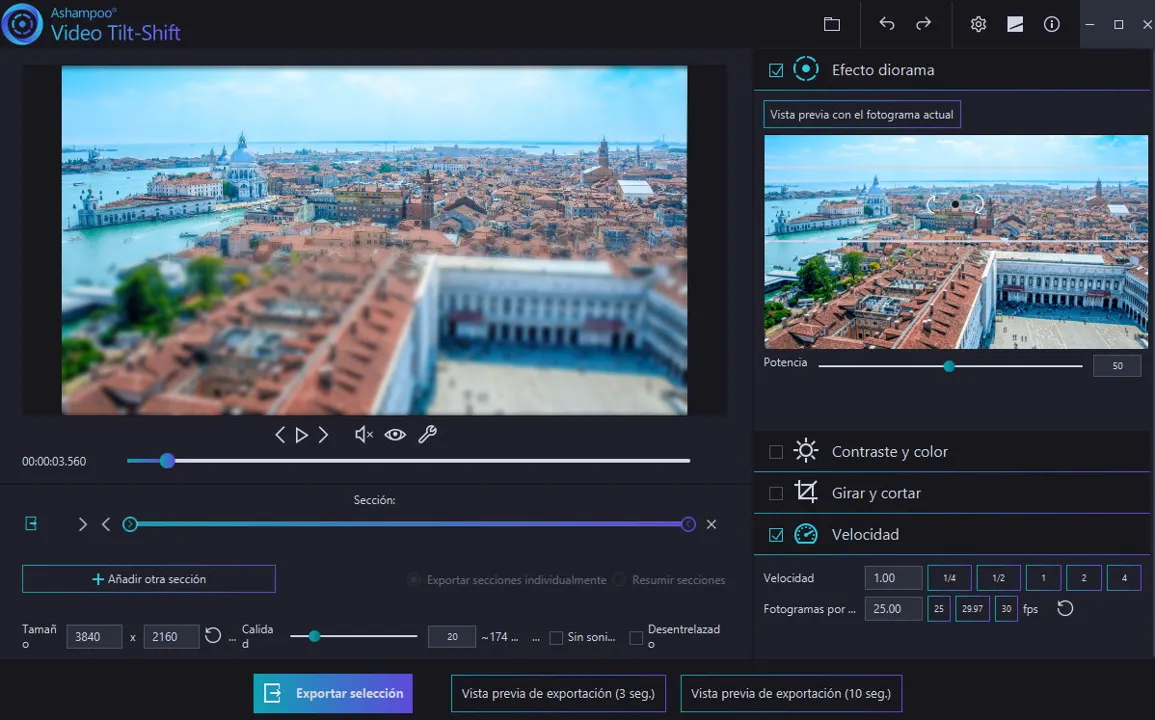Enable the Girar y cortar checkbox
1155x720 pixels.
coord(776,493)
